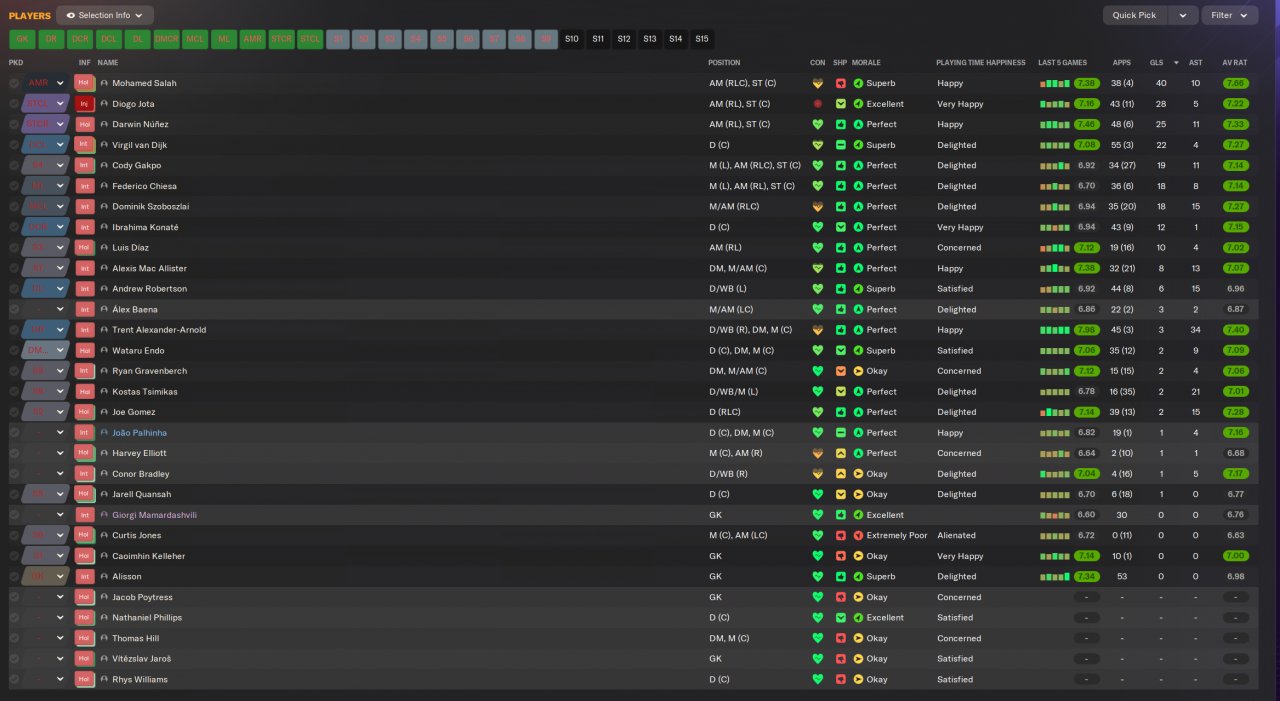Toggle selection tick for Curtis Jones
This screenshot has height=701, width=1280.
click(x=14, y=536)
